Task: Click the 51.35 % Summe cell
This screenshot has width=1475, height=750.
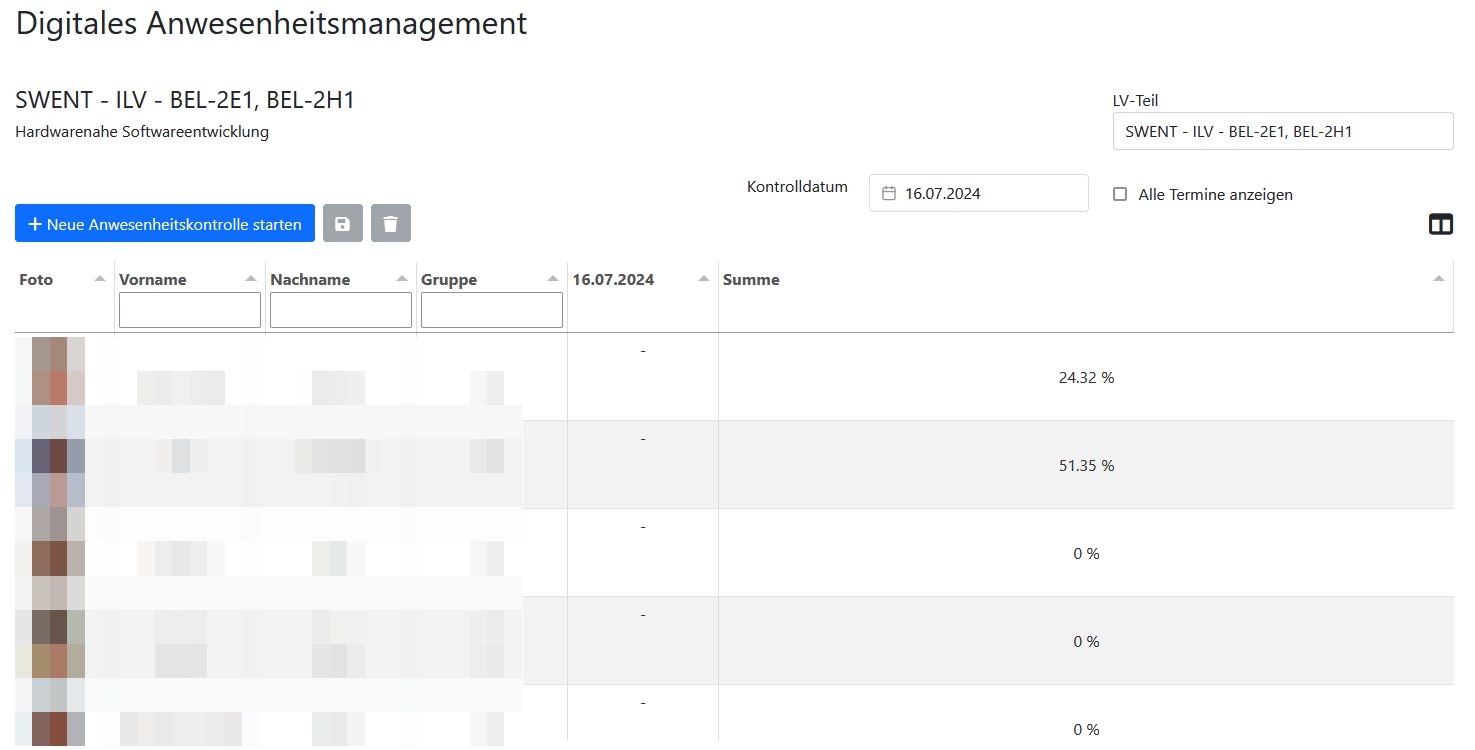Action: (1086, 466)
